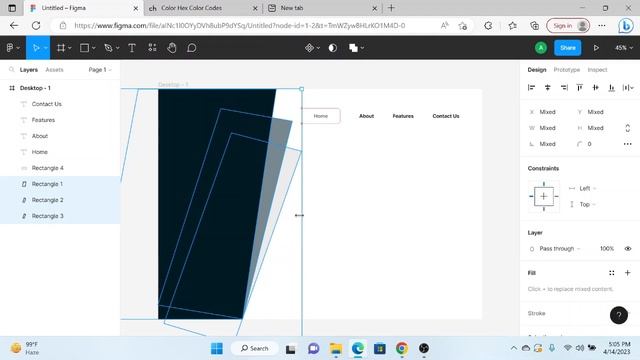The height and width of the screenshot is (360, 640).
Task: Switch to the Prototype tab
Action: click(x=567, y=70)
